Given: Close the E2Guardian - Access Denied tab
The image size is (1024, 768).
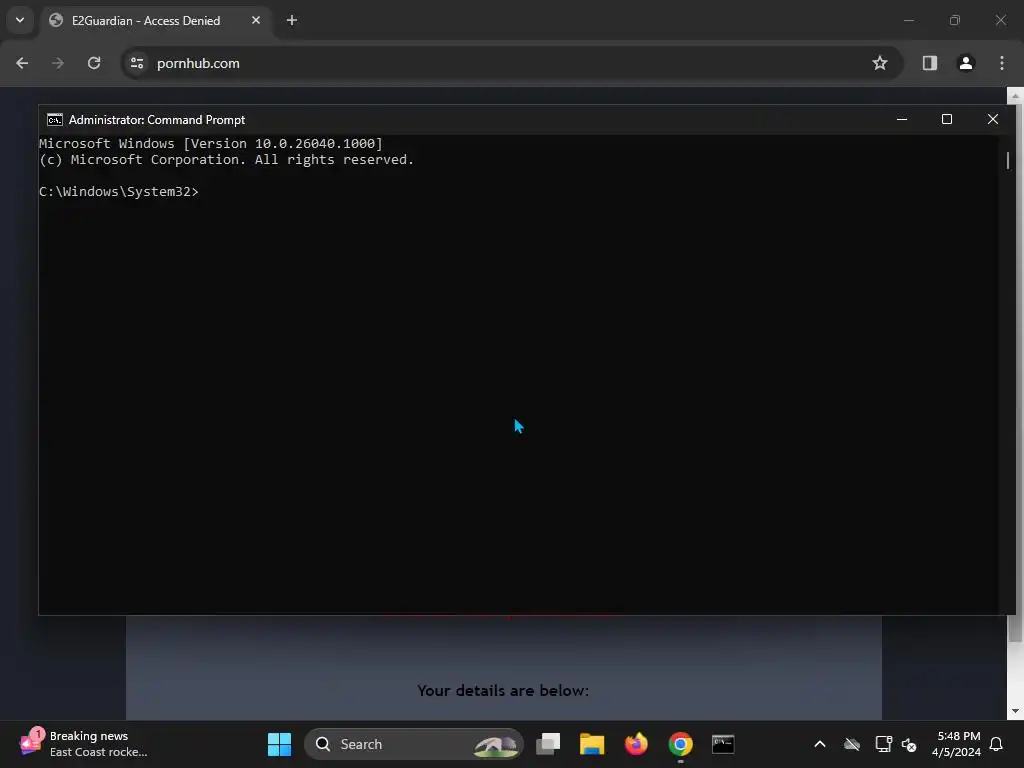Looking at the screenshot, I should click(x=256, y=20).
